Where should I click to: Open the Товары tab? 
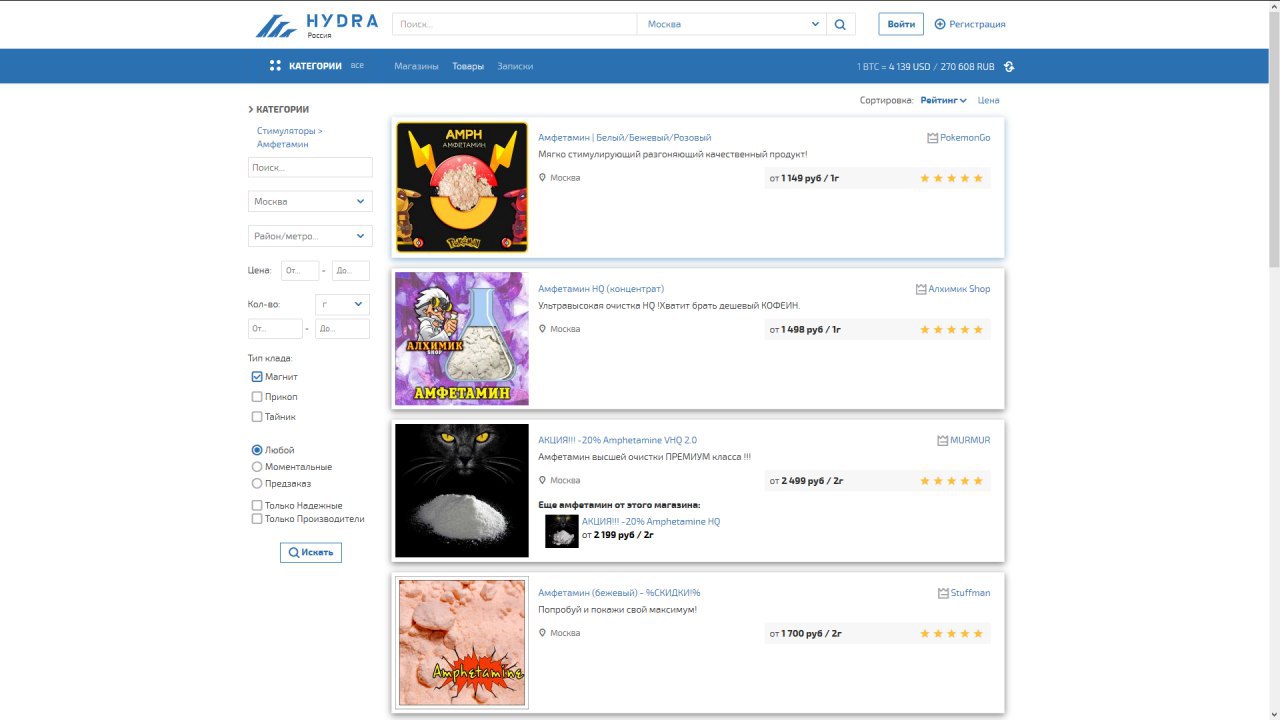(x=468, y=66)
